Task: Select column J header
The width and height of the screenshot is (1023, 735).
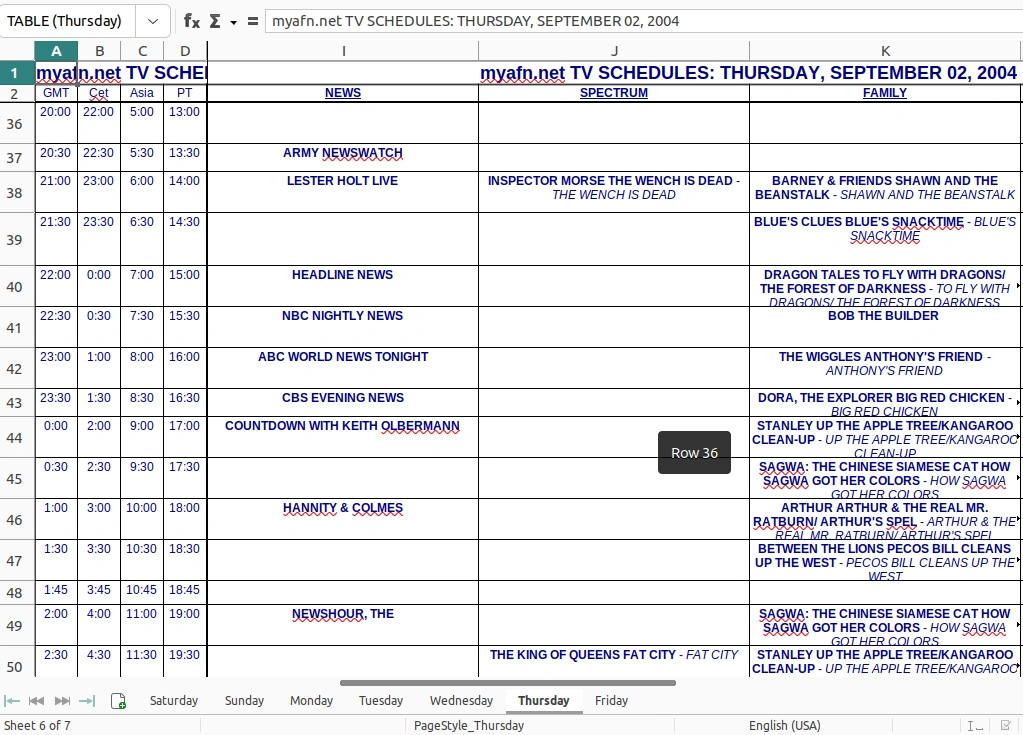Action: pyautogui.click(x=614, y=51)
